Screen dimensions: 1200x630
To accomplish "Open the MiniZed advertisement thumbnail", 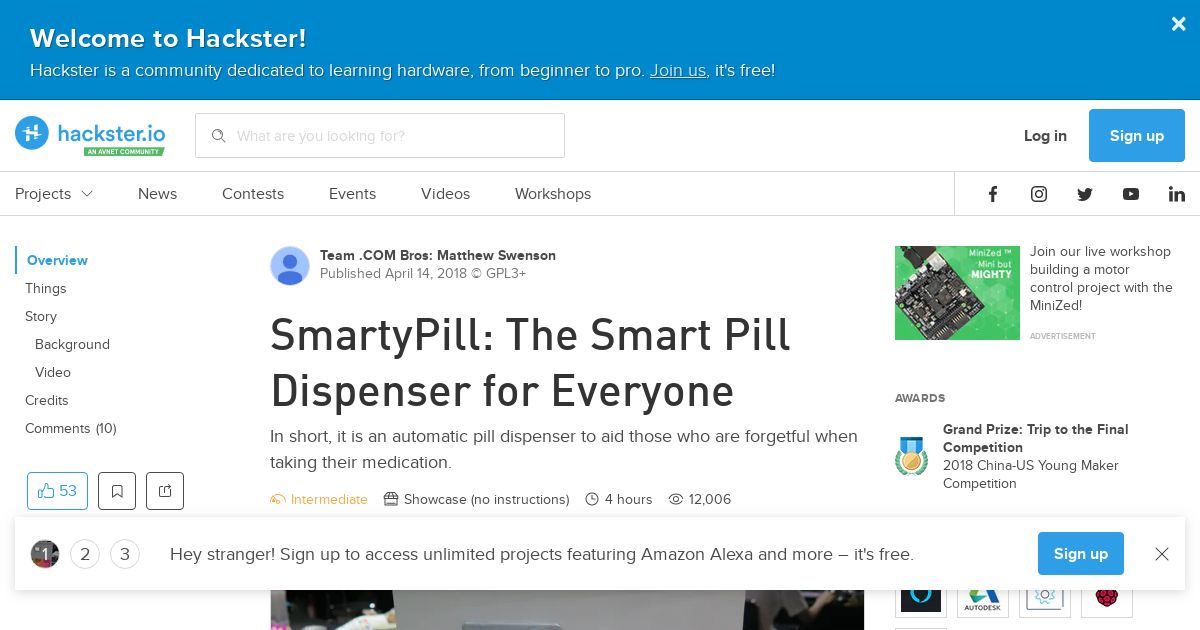I will [957, 293].
